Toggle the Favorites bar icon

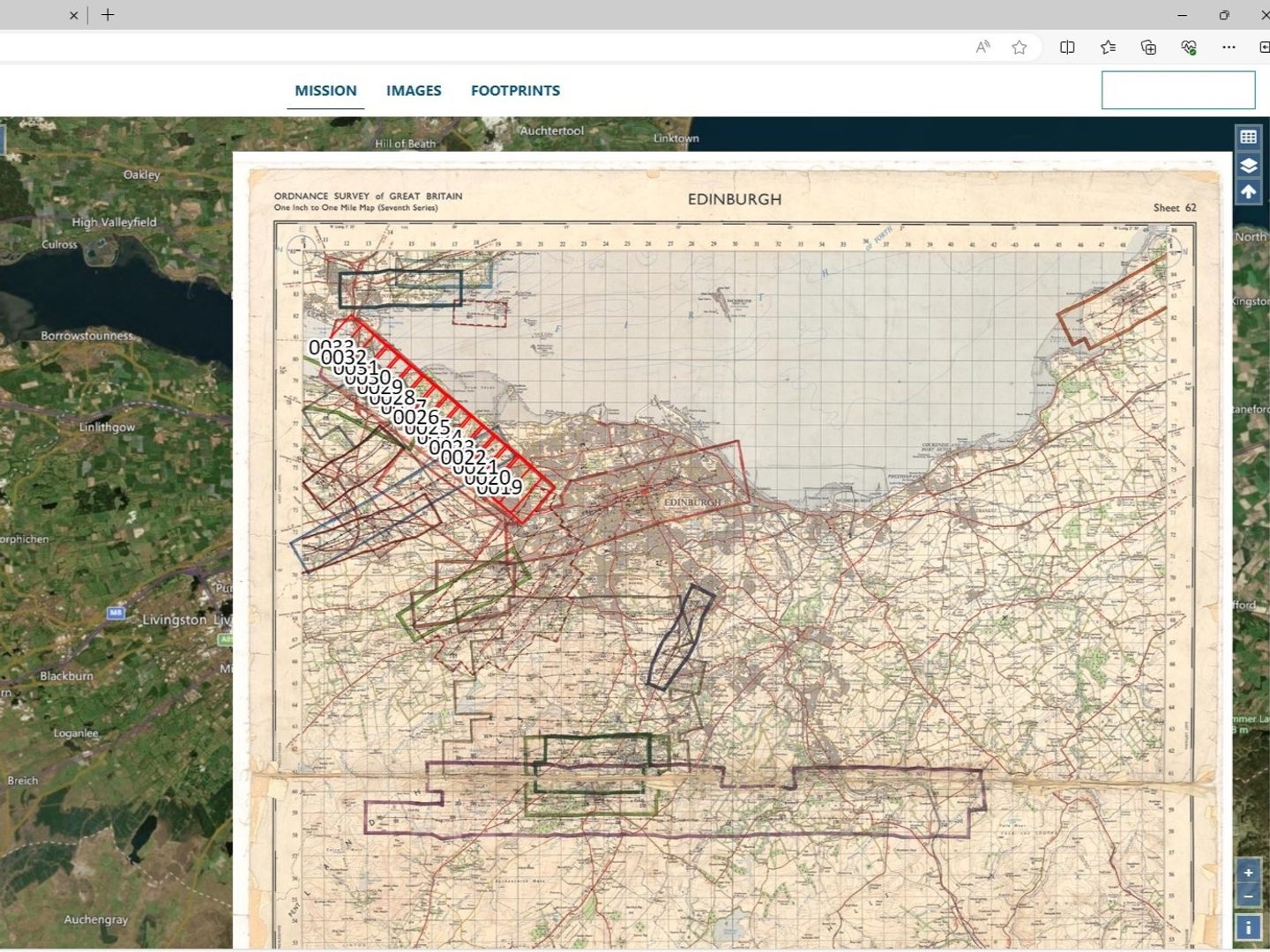[x=1108, y=47]
